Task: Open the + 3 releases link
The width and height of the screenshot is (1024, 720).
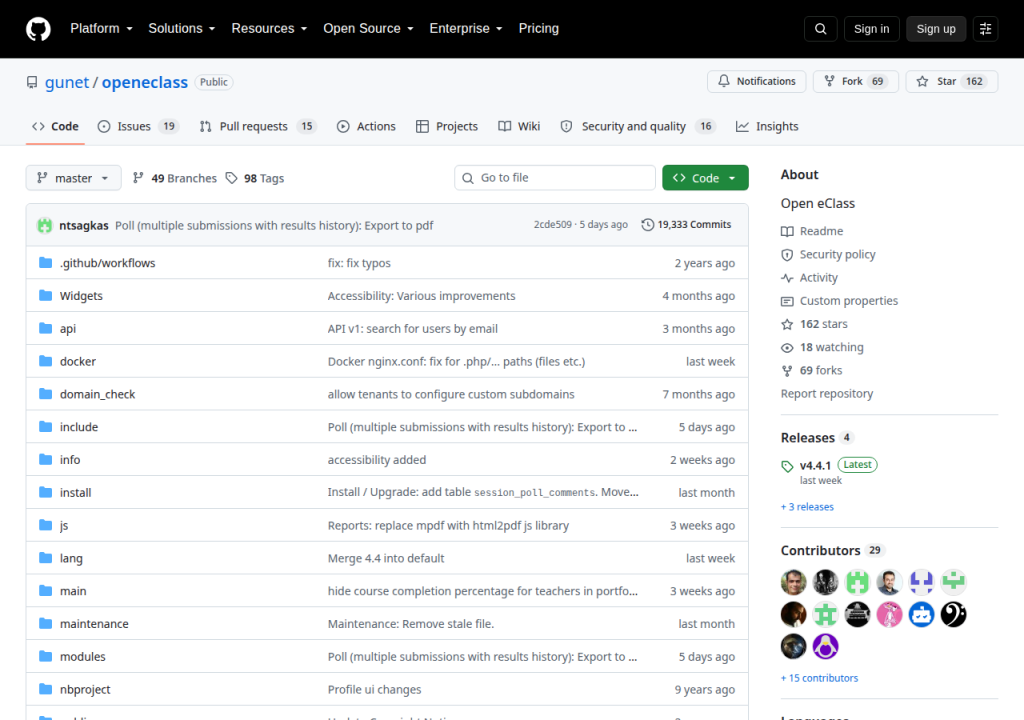Action: [x=807, y=507]
